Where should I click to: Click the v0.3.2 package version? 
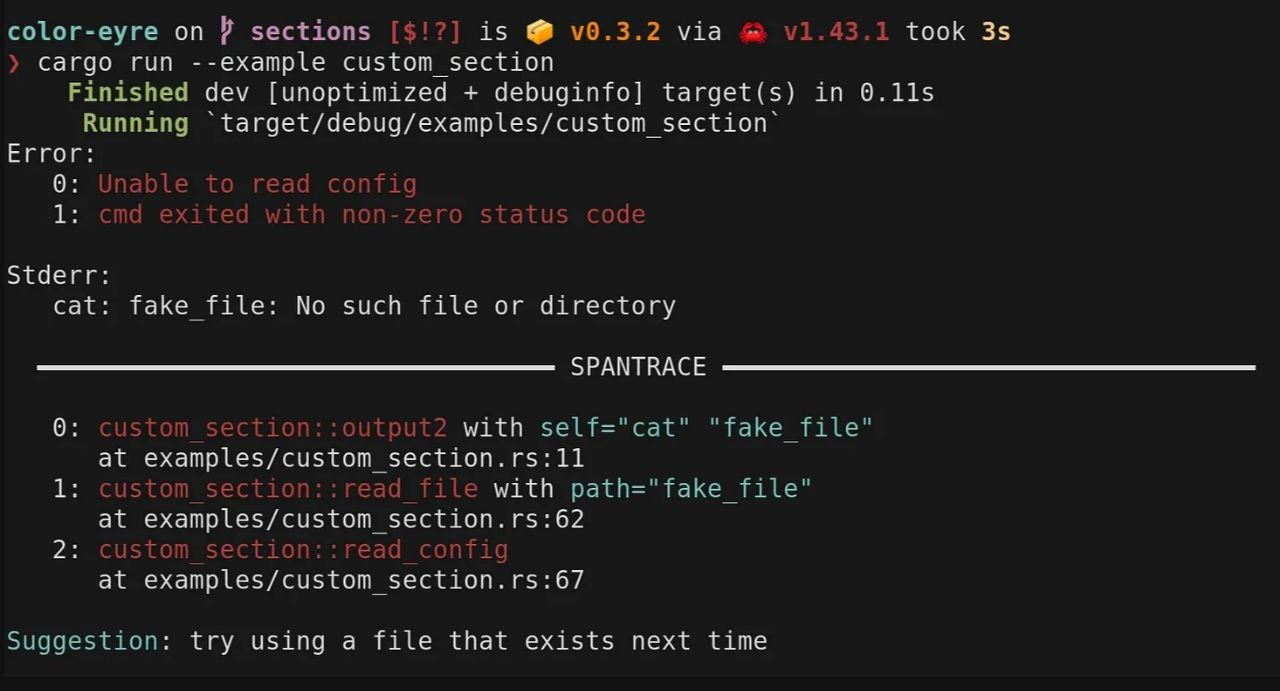[615, 32]
